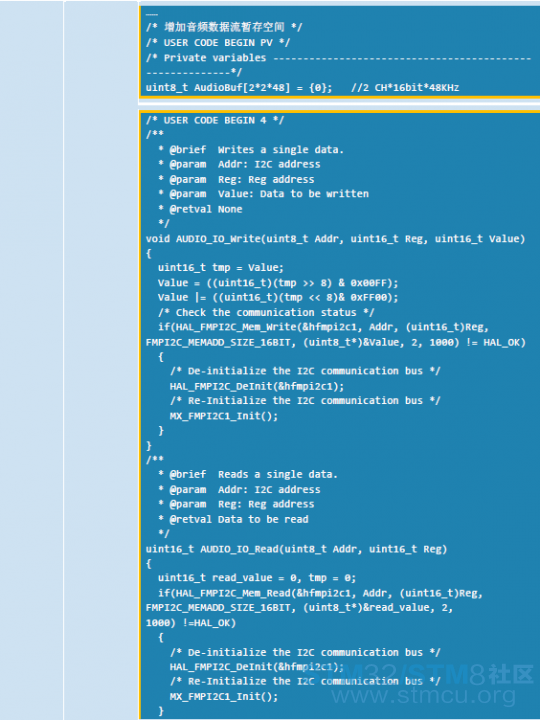
Task: Click the 'USER CODE BEGIN 4' comment line
Action: tap(215, 120)
